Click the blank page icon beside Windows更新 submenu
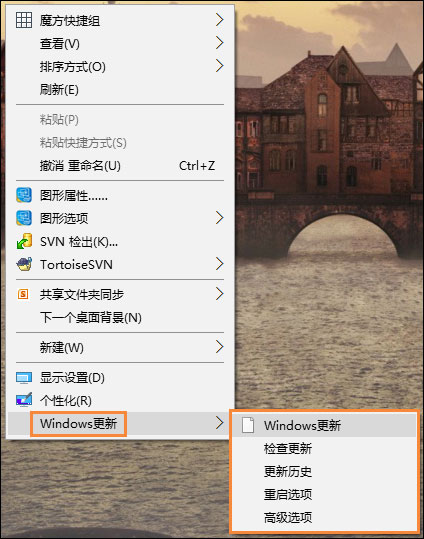This screenshot has width=424, height=539. point(248,425)
